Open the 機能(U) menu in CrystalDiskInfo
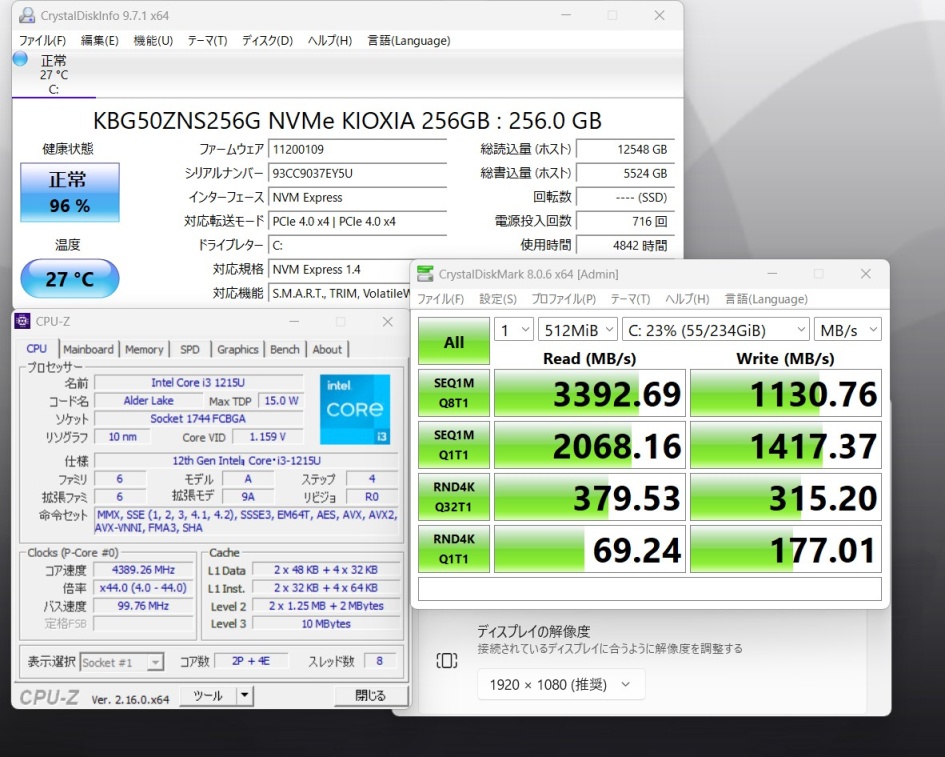Screen dimensions: 945x757 [153, 41]
